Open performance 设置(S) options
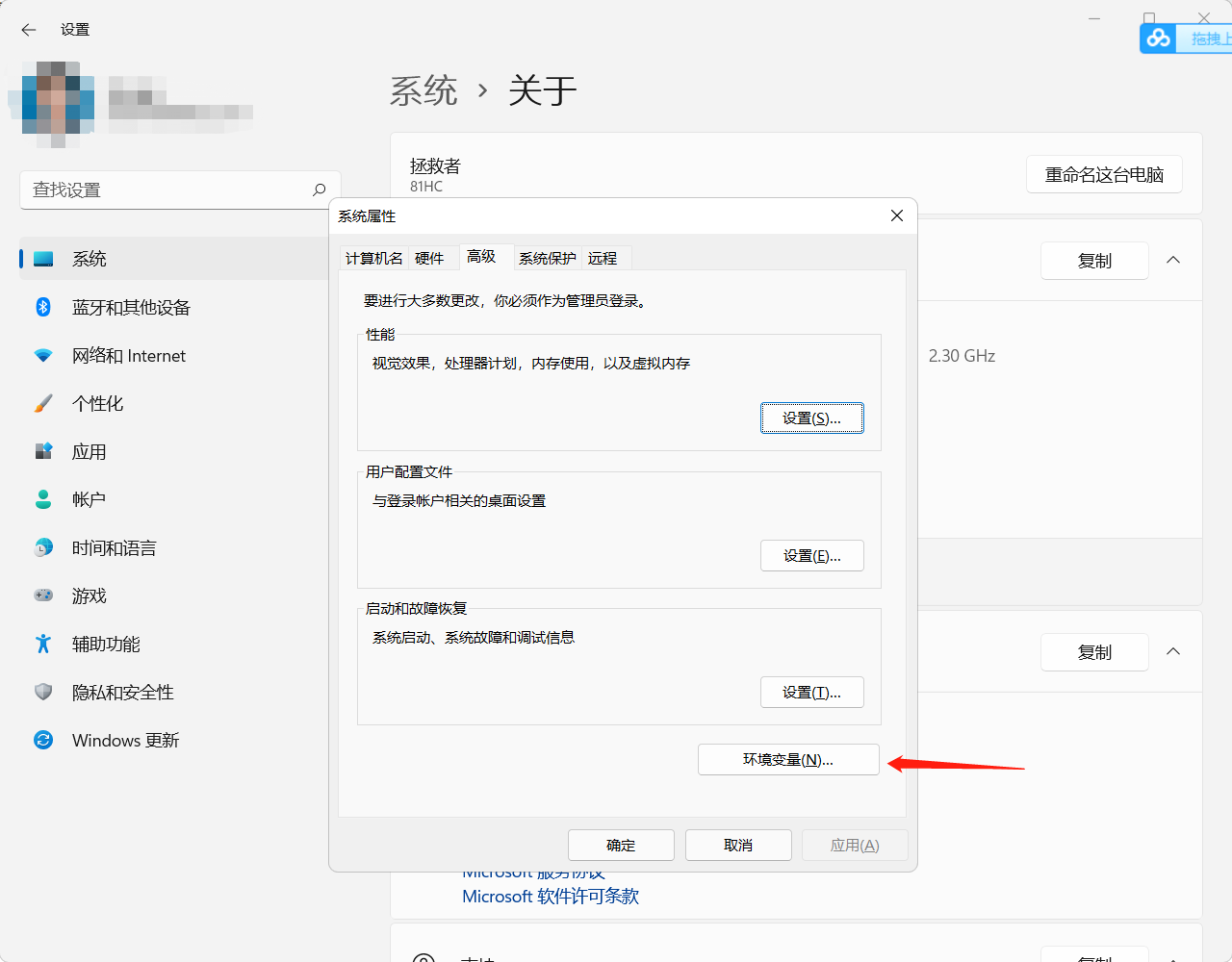1232x962 pixels. (811, 418)
